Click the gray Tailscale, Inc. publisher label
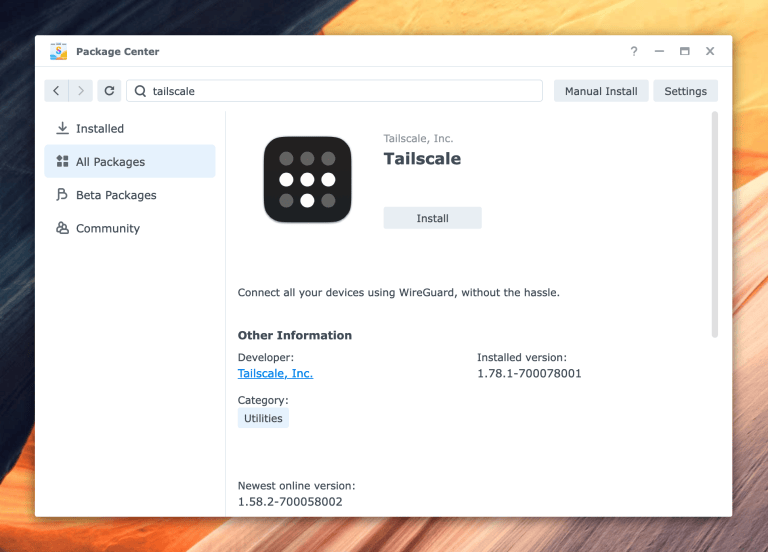This screenshot has width=768, height=552. pos(418,139)
